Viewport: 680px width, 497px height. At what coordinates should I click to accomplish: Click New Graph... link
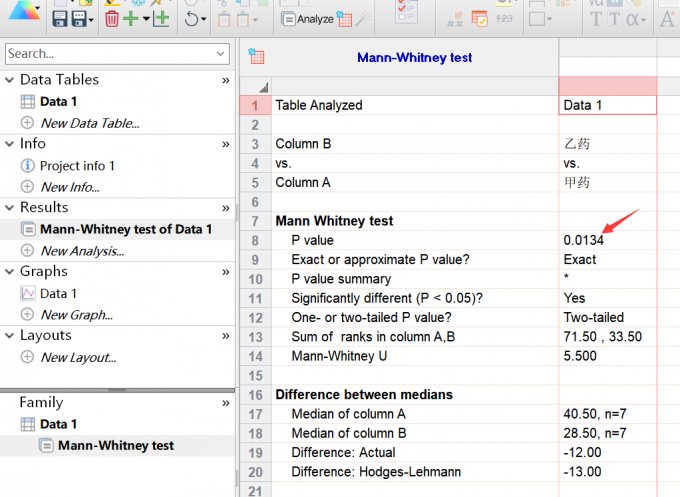77,314
